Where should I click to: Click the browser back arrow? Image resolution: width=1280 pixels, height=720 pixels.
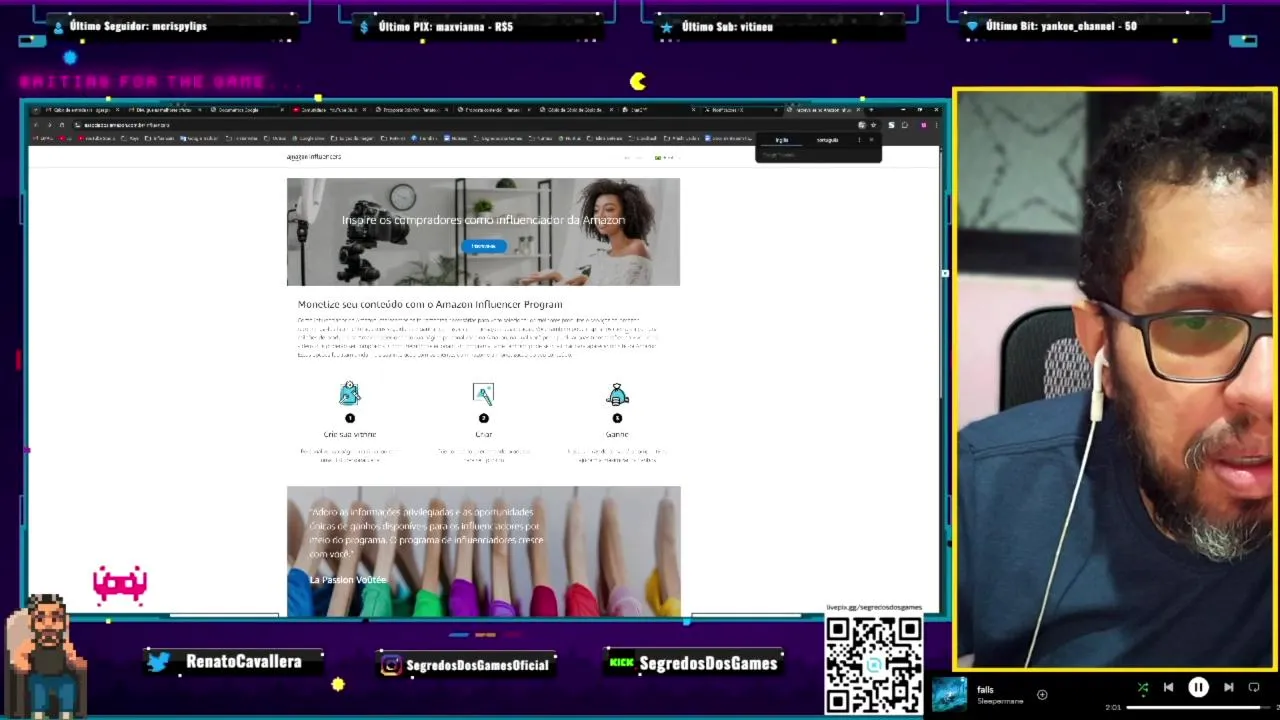pyautogui.click(x=35, y=125)
